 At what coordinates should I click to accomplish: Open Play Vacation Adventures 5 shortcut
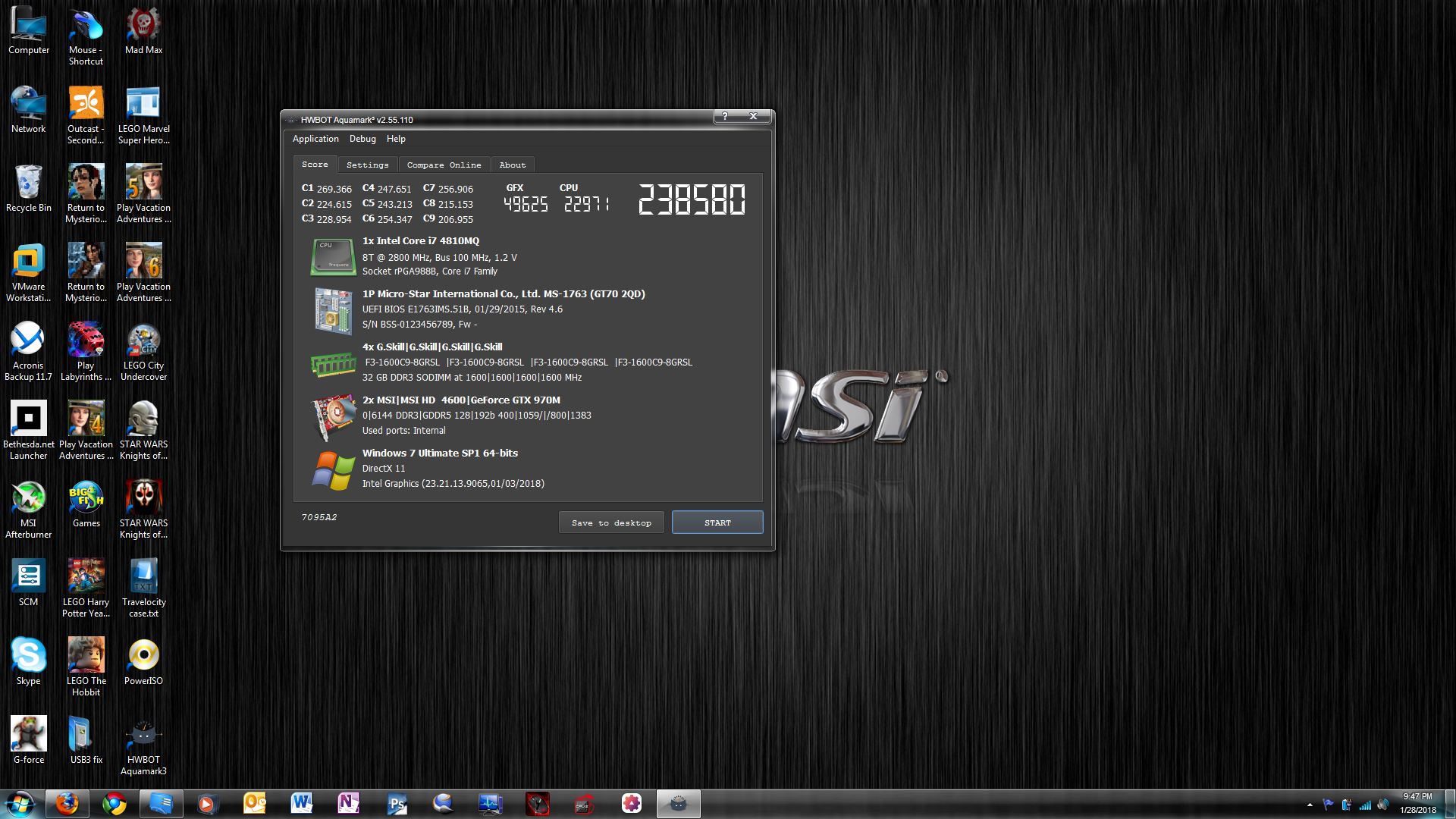[143, 194]
